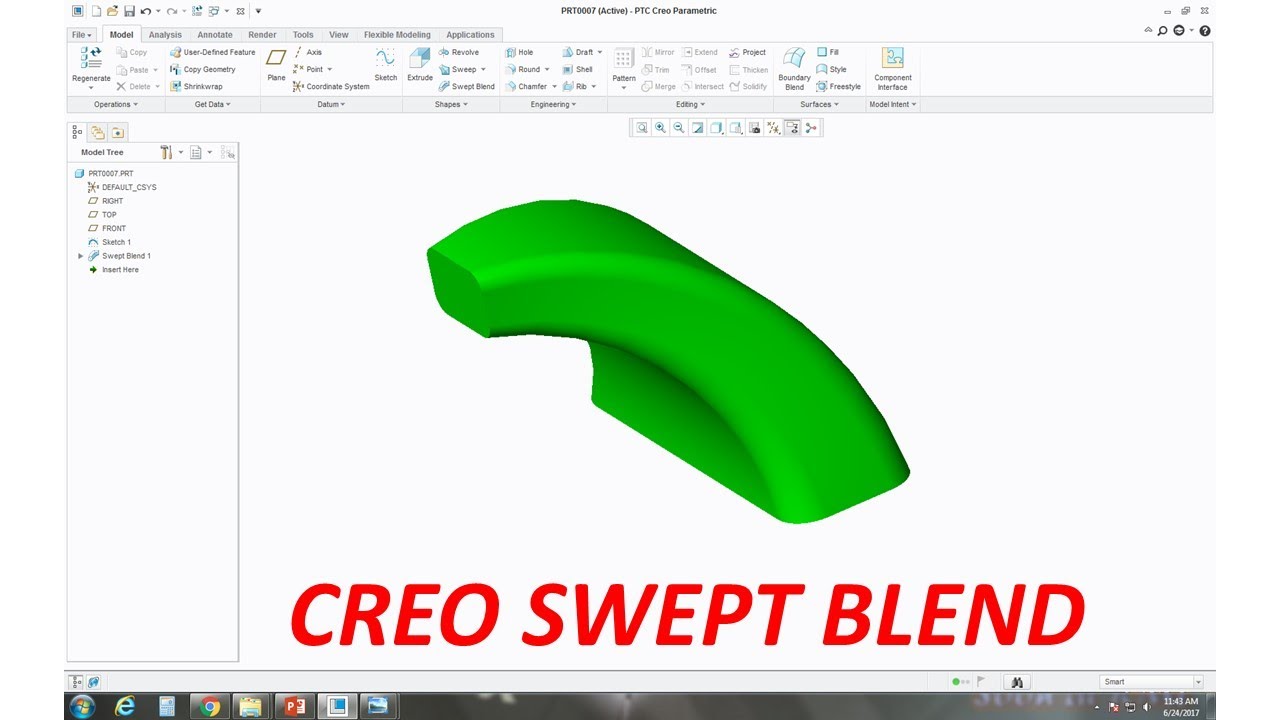The width and height of the screenshot is (1280, 720).
Task: Select the Hole tool
Action: pyautogui.click(x=520, y=52)
